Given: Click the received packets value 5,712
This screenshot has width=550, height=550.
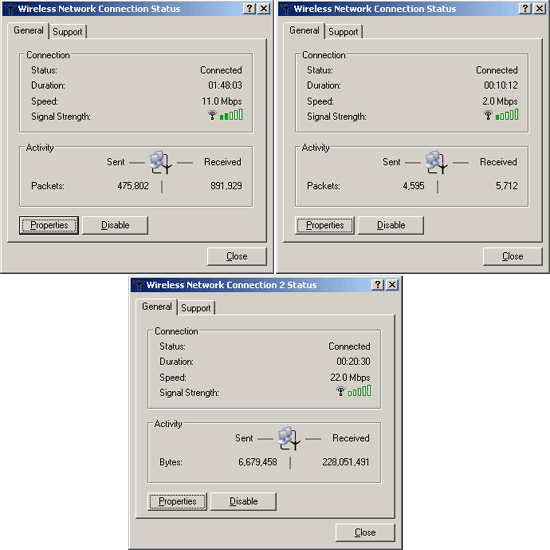Looking at the screenshot, I should (507, 186).
